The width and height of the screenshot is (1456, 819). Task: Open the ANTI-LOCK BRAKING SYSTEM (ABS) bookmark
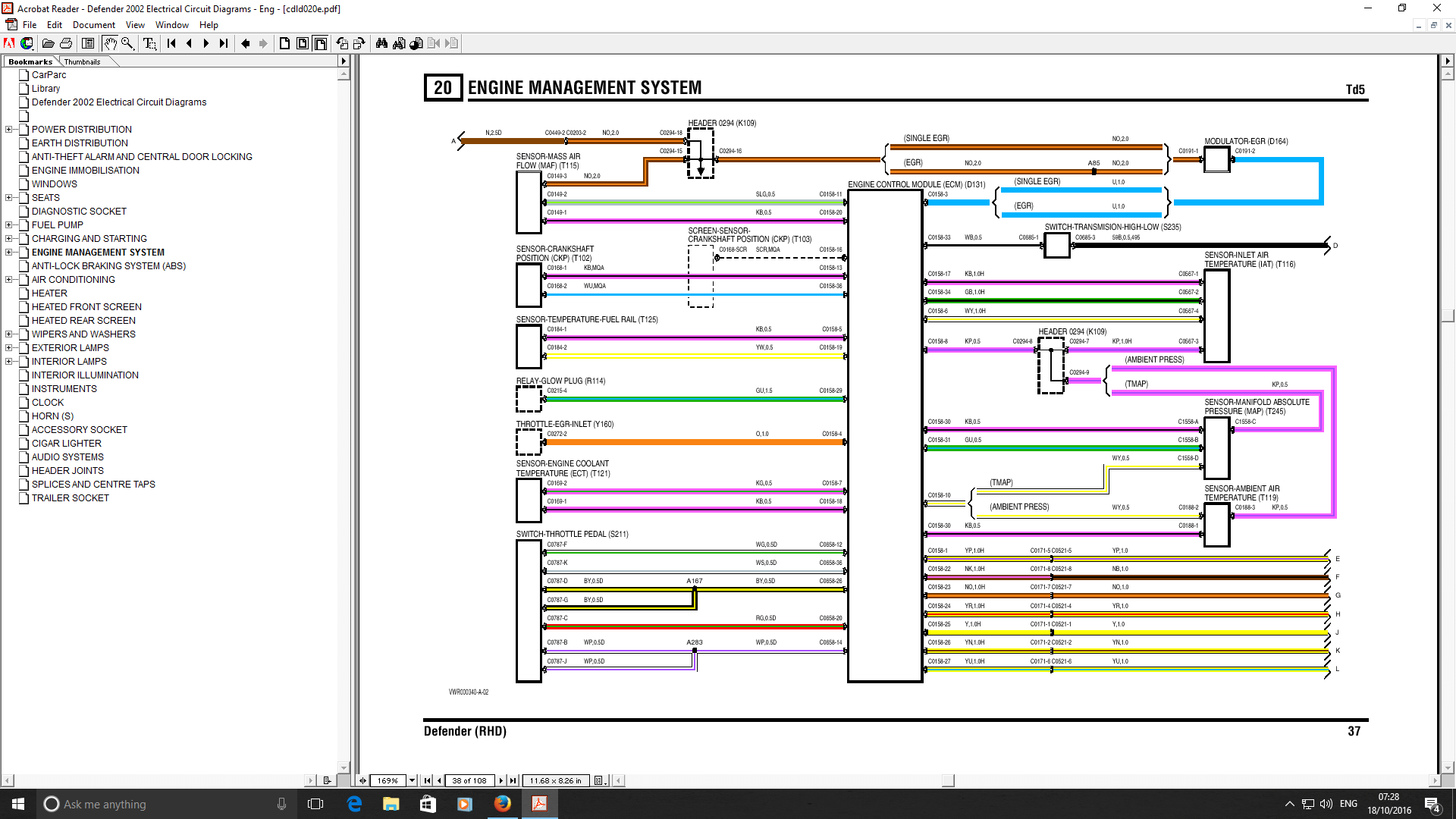click(108, 266)
